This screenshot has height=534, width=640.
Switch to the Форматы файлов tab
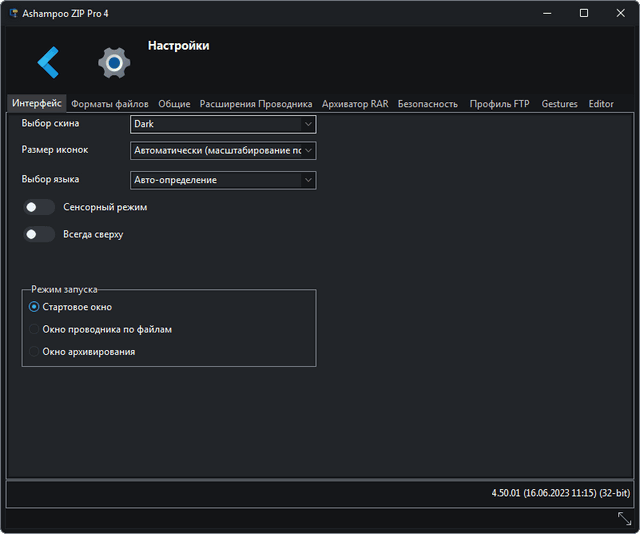tap(110, 104)
